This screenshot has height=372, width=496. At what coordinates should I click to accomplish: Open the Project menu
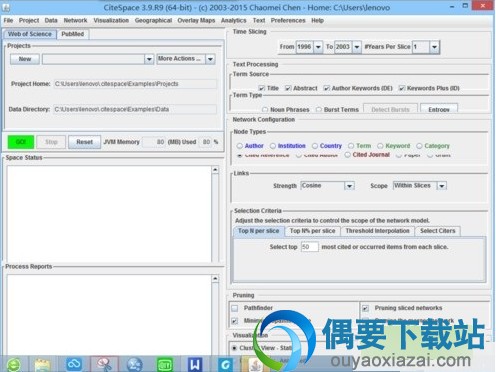29,21
